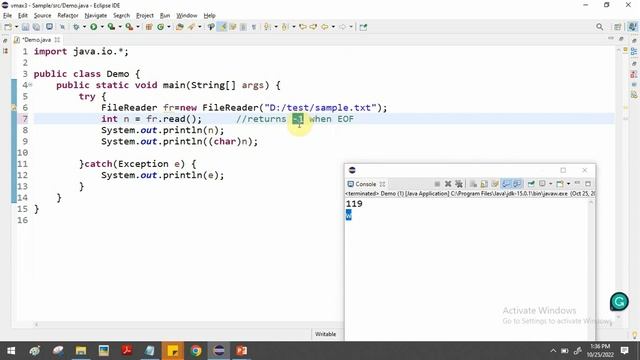This screenshot has height=360, width=640.
Task: Click the Search flashlight toolbar icon
Action: tap(191, 27)
